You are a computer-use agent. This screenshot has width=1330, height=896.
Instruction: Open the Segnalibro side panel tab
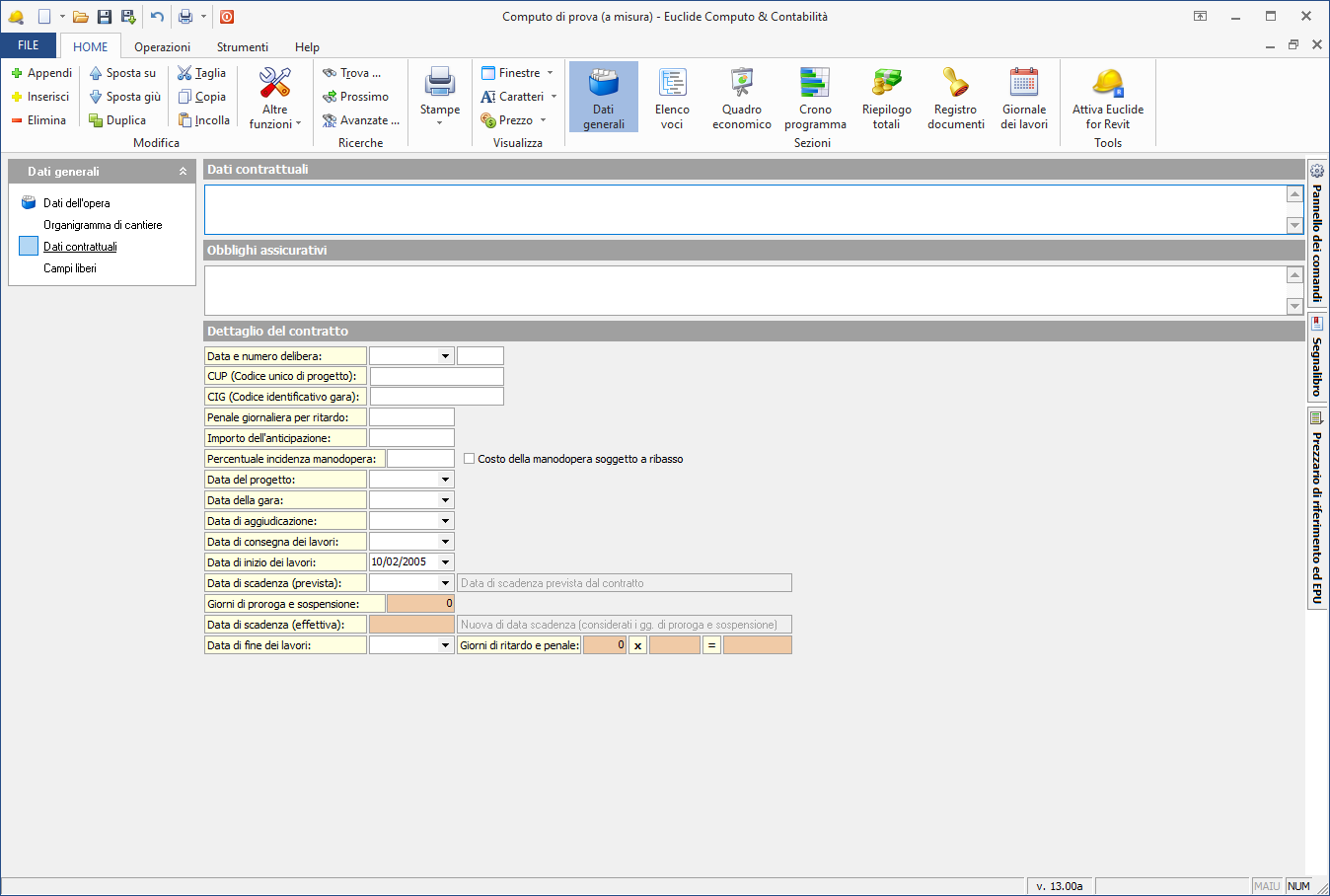pyautogui.click(x=1316, y=357)
